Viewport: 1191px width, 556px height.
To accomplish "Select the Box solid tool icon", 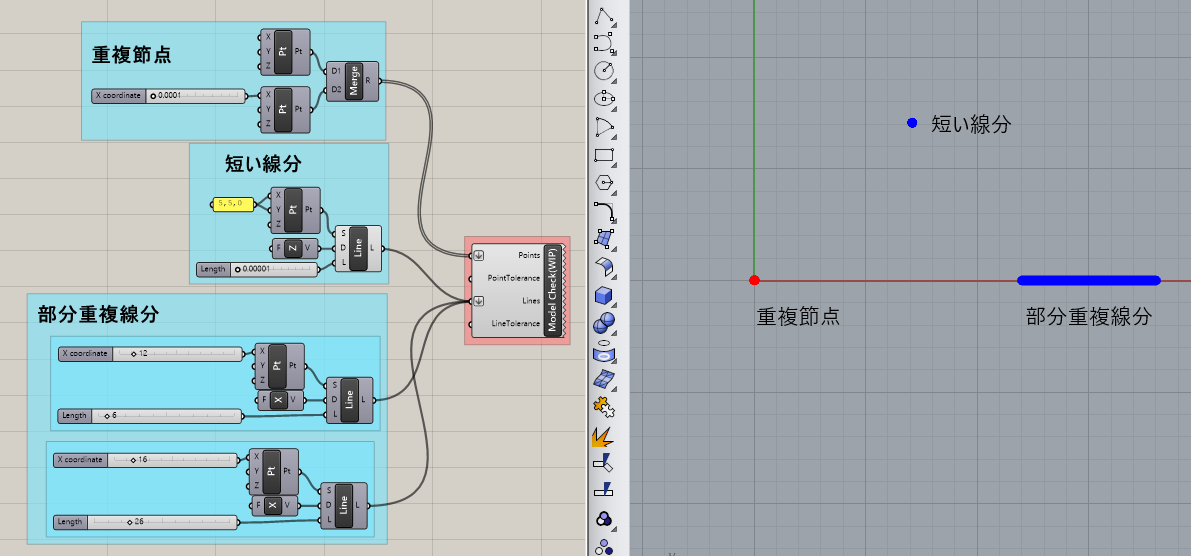I will [604, 295].
